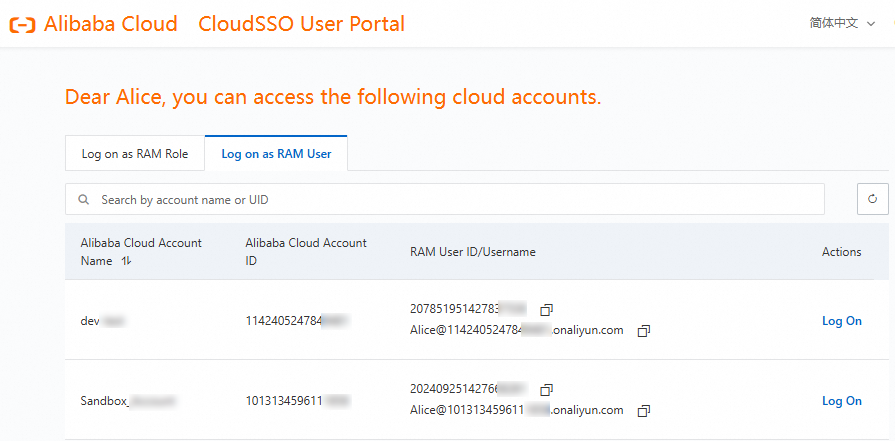Viewport: 895px width, 441px height.
Task: Click the Alibaba Cloud logo icon
Action: pyautogui.click(x=22, y=25)
